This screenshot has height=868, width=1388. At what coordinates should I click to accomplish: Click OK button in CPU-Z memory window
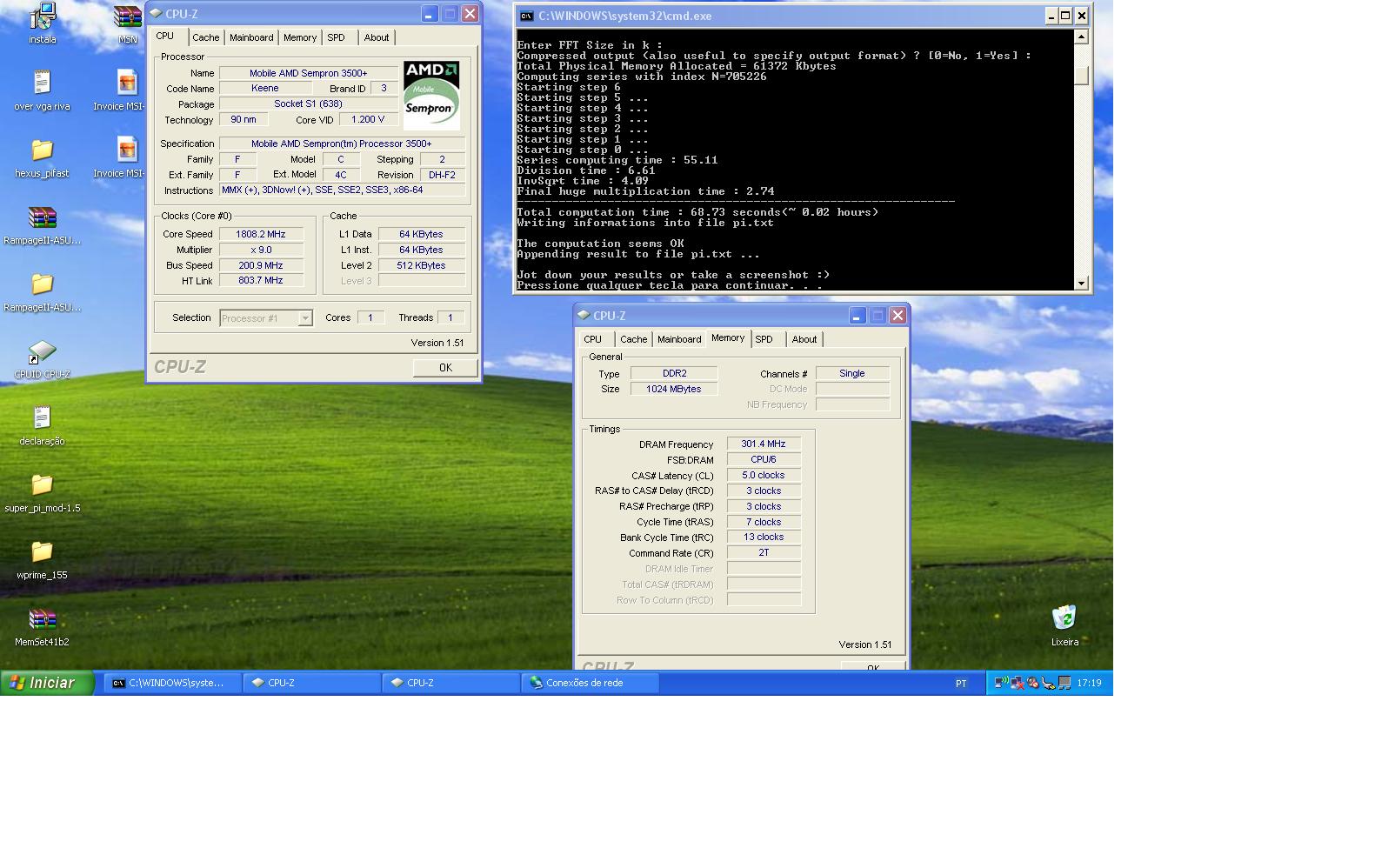873,665
